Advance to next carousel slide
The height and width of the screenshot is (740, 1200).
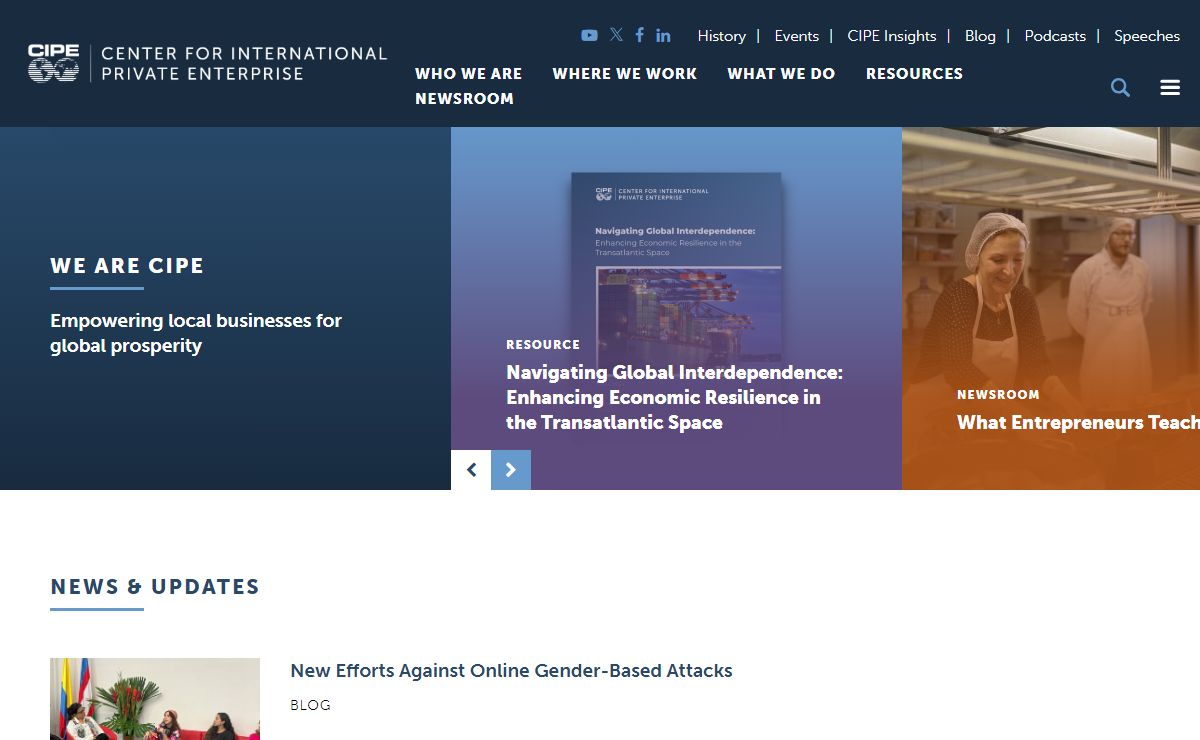click(x=511, y=470)
